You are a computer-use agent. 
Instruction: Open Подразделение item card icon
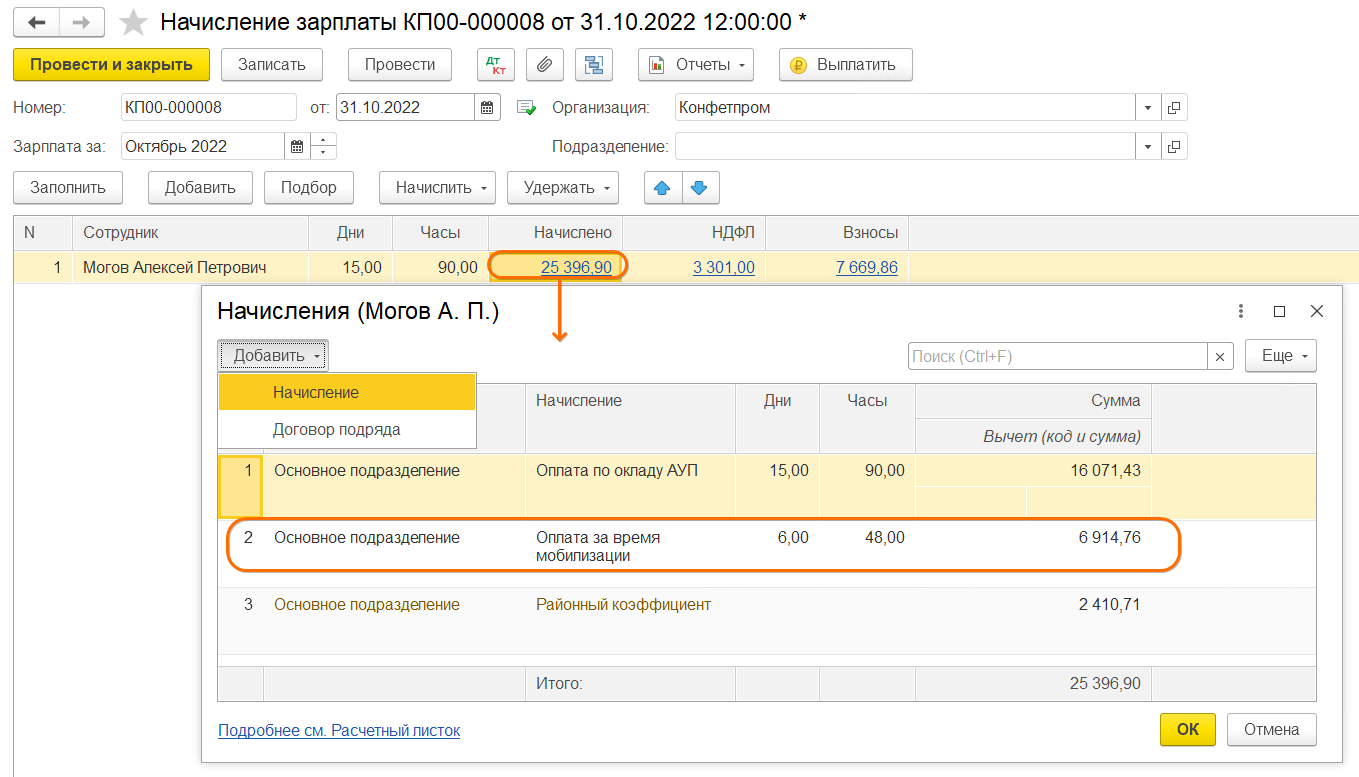coord(1174,146)
